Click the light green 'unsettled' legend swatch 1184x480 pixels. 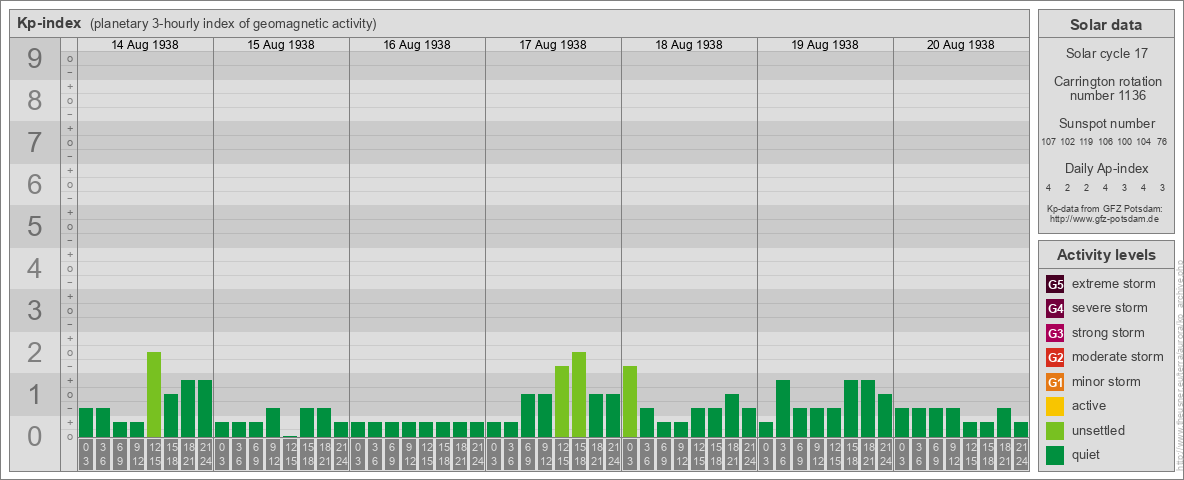(1056, 431)
